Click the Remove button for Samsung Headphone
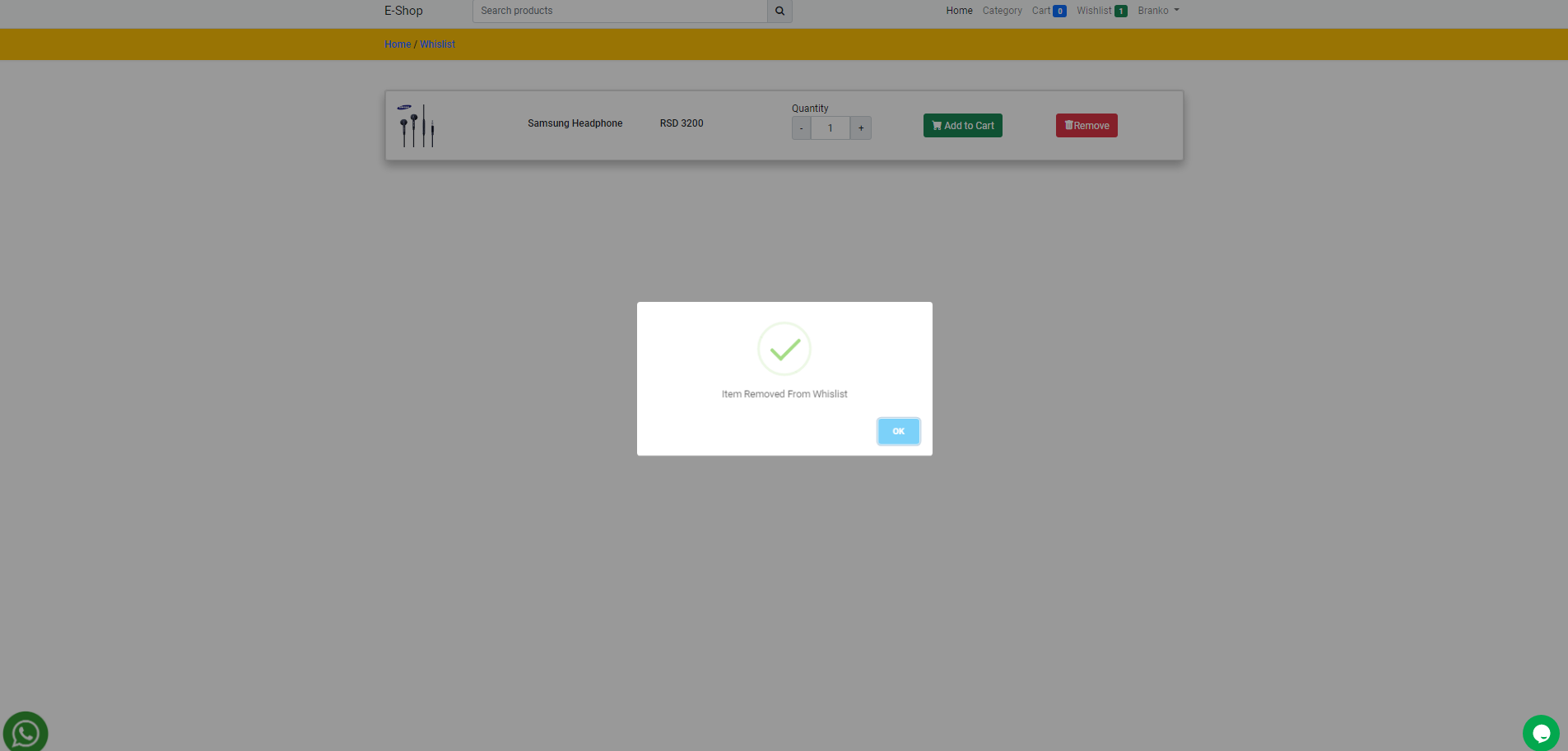 (1086, 125)
